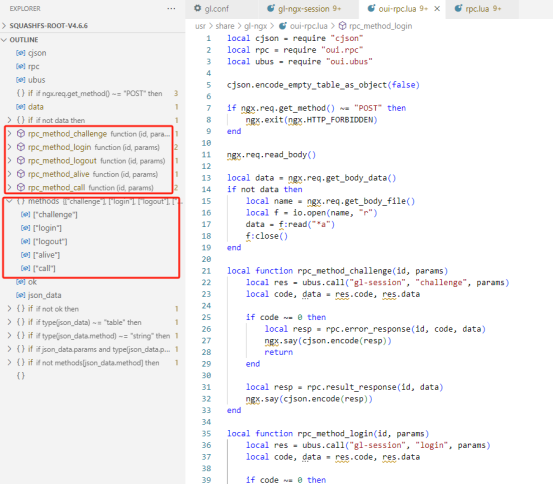Viewport: 554px width, 485px height.
Task: Click the gear icon on gl.conf tab
Action: [x=198, y=8]
